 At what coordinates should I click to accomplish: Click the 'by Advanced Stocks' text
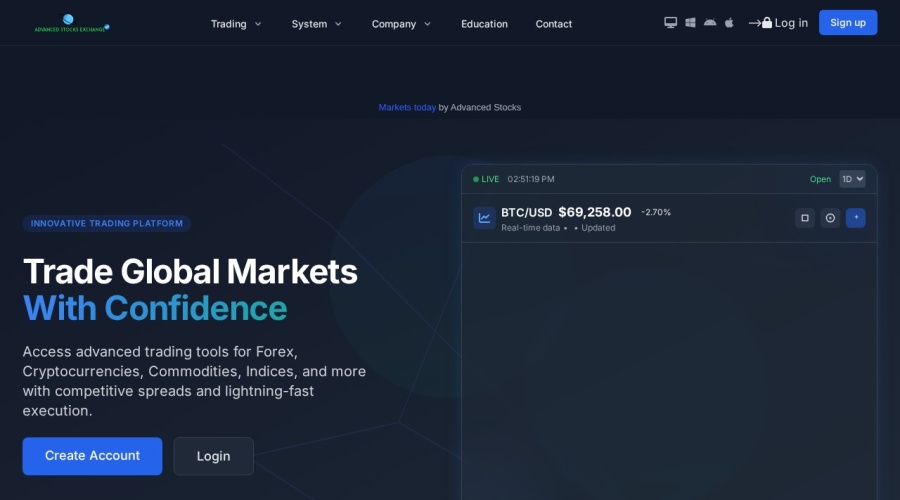click(480, 107)
